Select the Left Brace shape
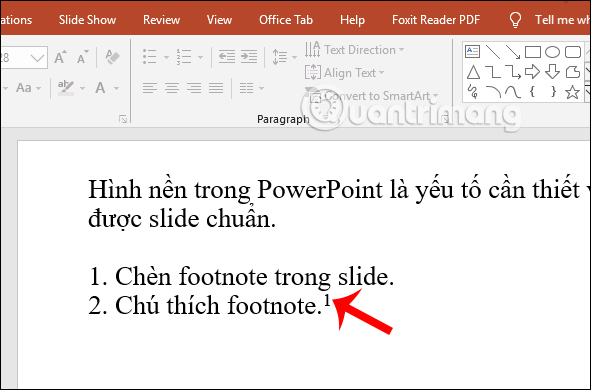 (532, 92)
